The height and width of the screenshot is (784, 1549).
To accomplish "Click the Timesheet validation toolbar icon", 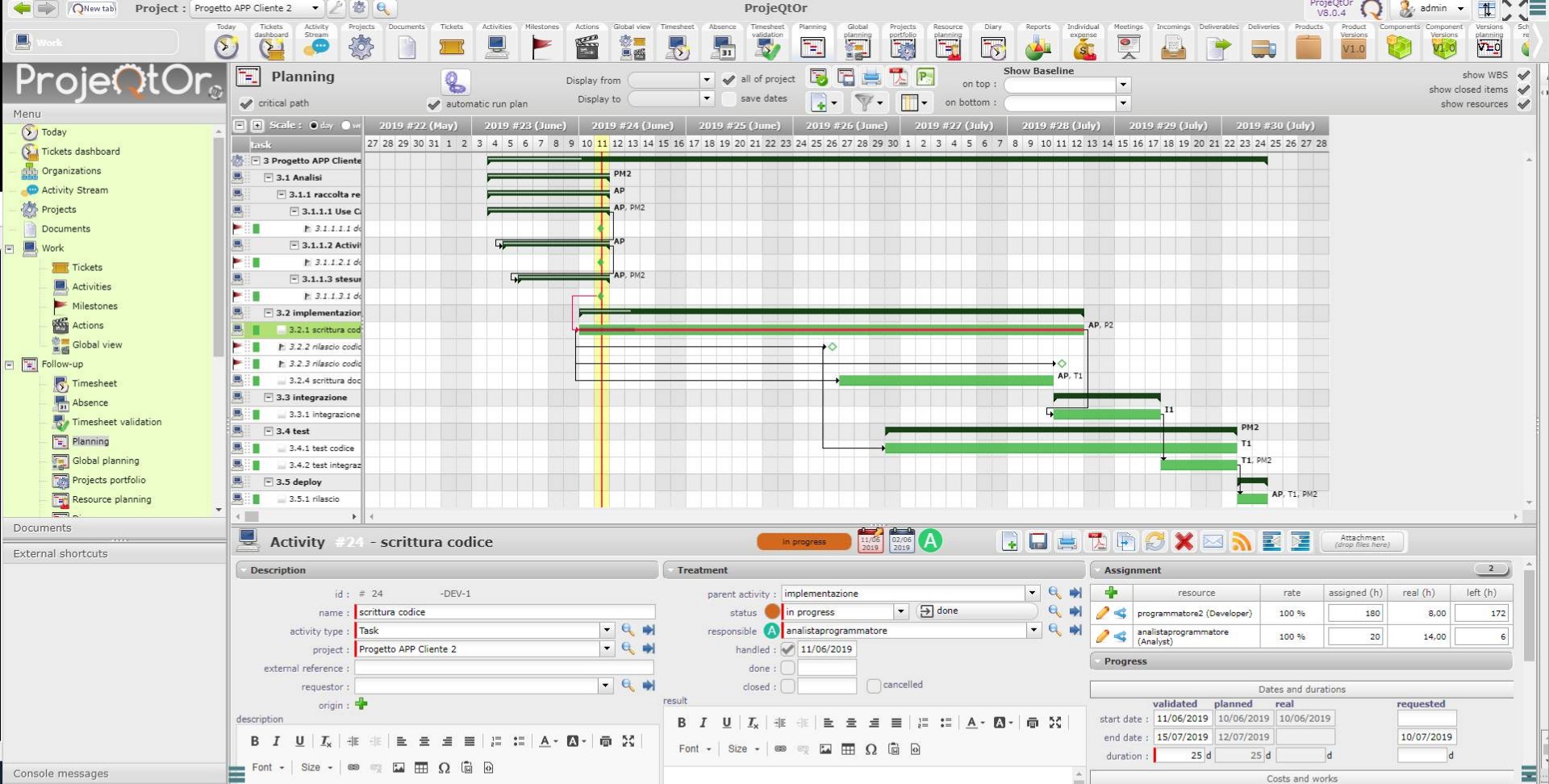I will [766, 47].
